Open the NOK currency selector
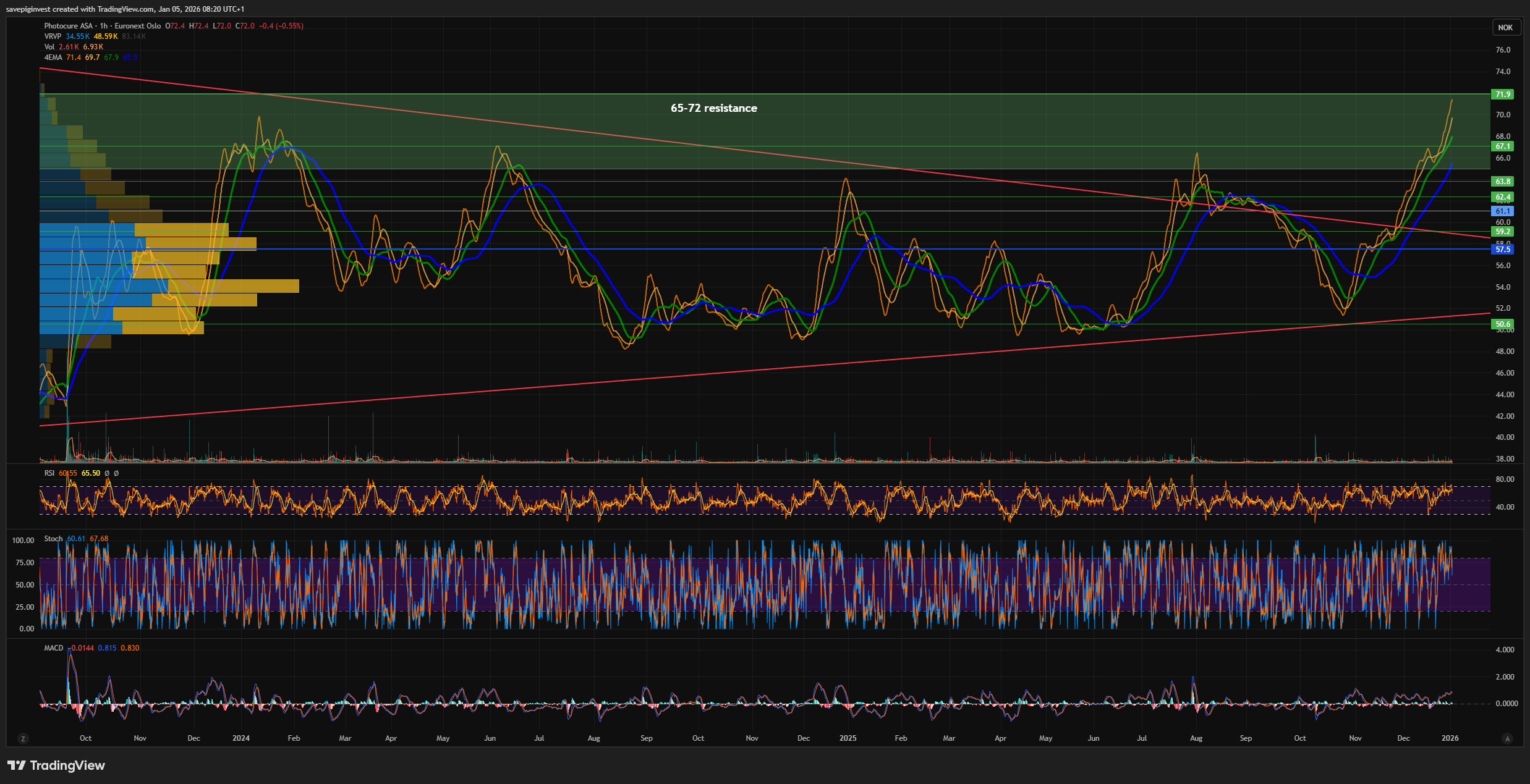The width and height of the screenshot is (1530, 784). [x=1505, y=27]
